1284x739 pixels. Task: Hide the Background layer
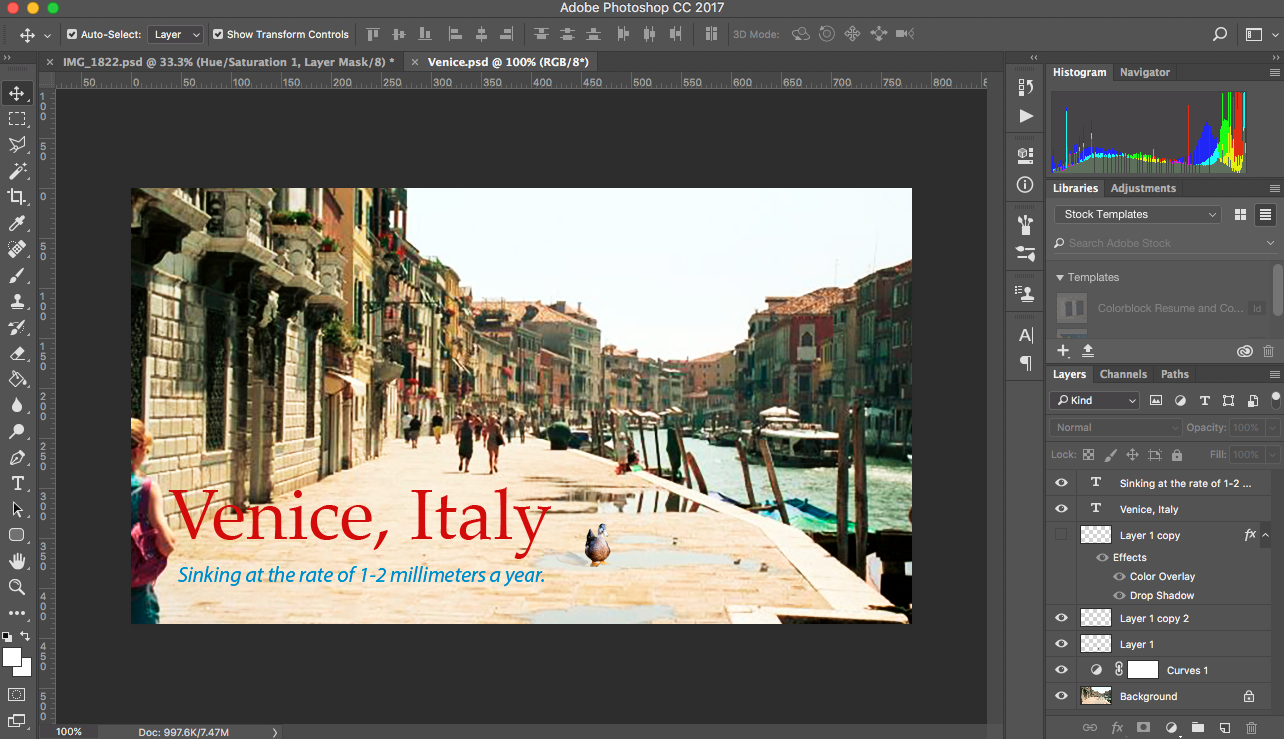point(1061,695)
